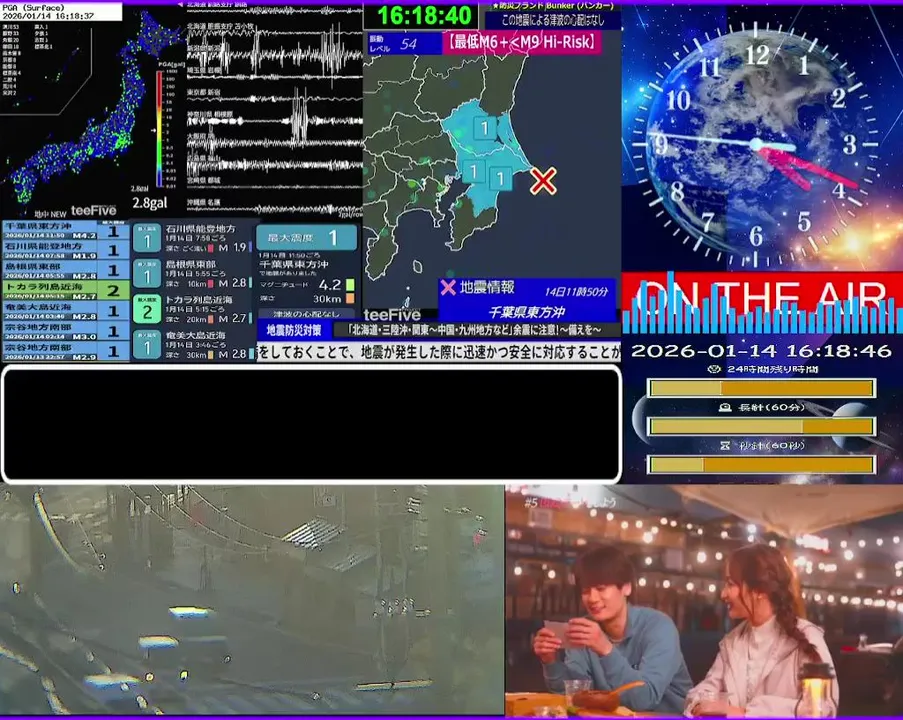
Task: Click the northernmost intensity 1 marker on Kanto map
Action: pos(485,127)
